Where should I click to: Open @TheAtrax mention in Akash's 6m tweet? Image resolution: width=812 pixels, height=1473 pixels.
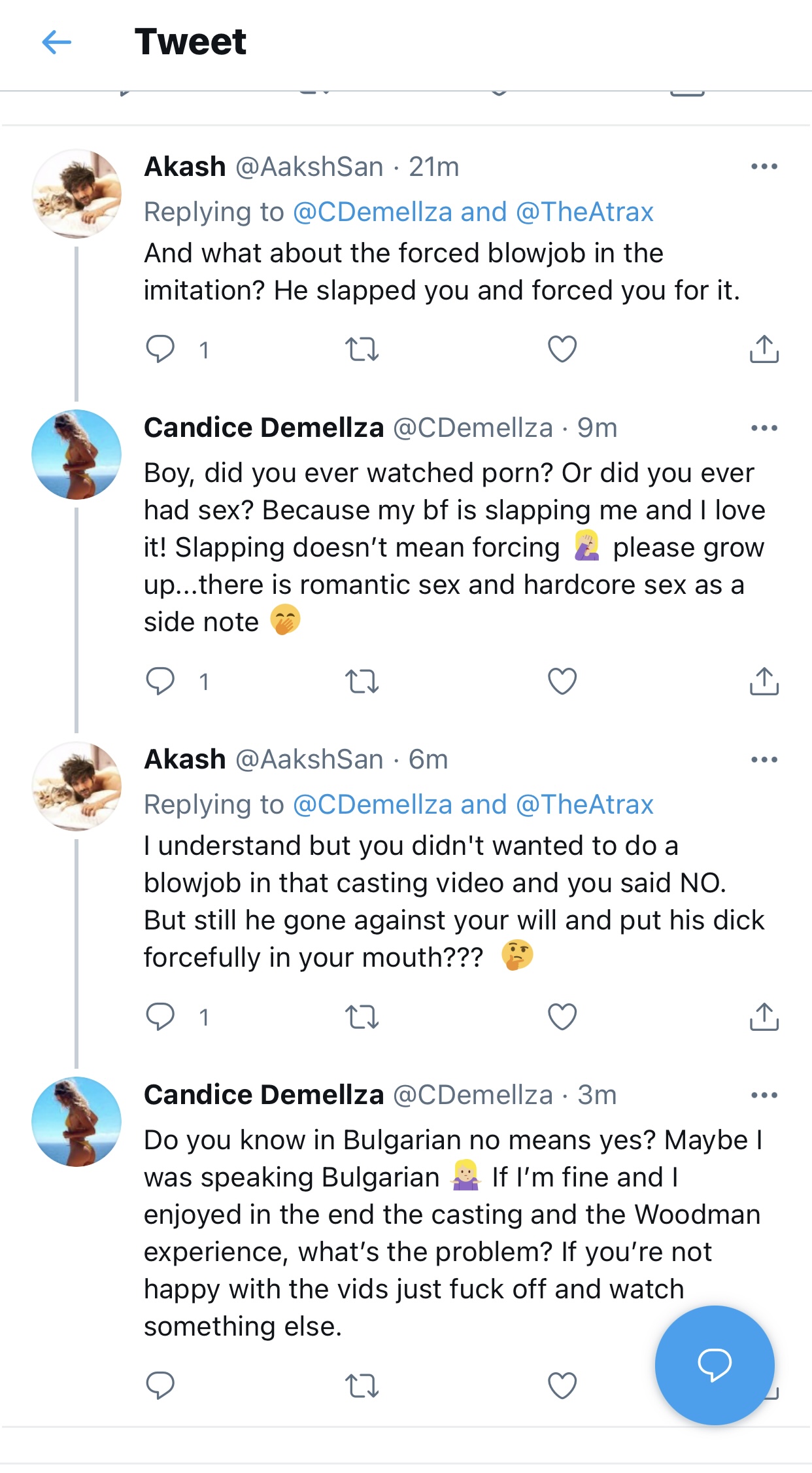[x=584, y=805]
